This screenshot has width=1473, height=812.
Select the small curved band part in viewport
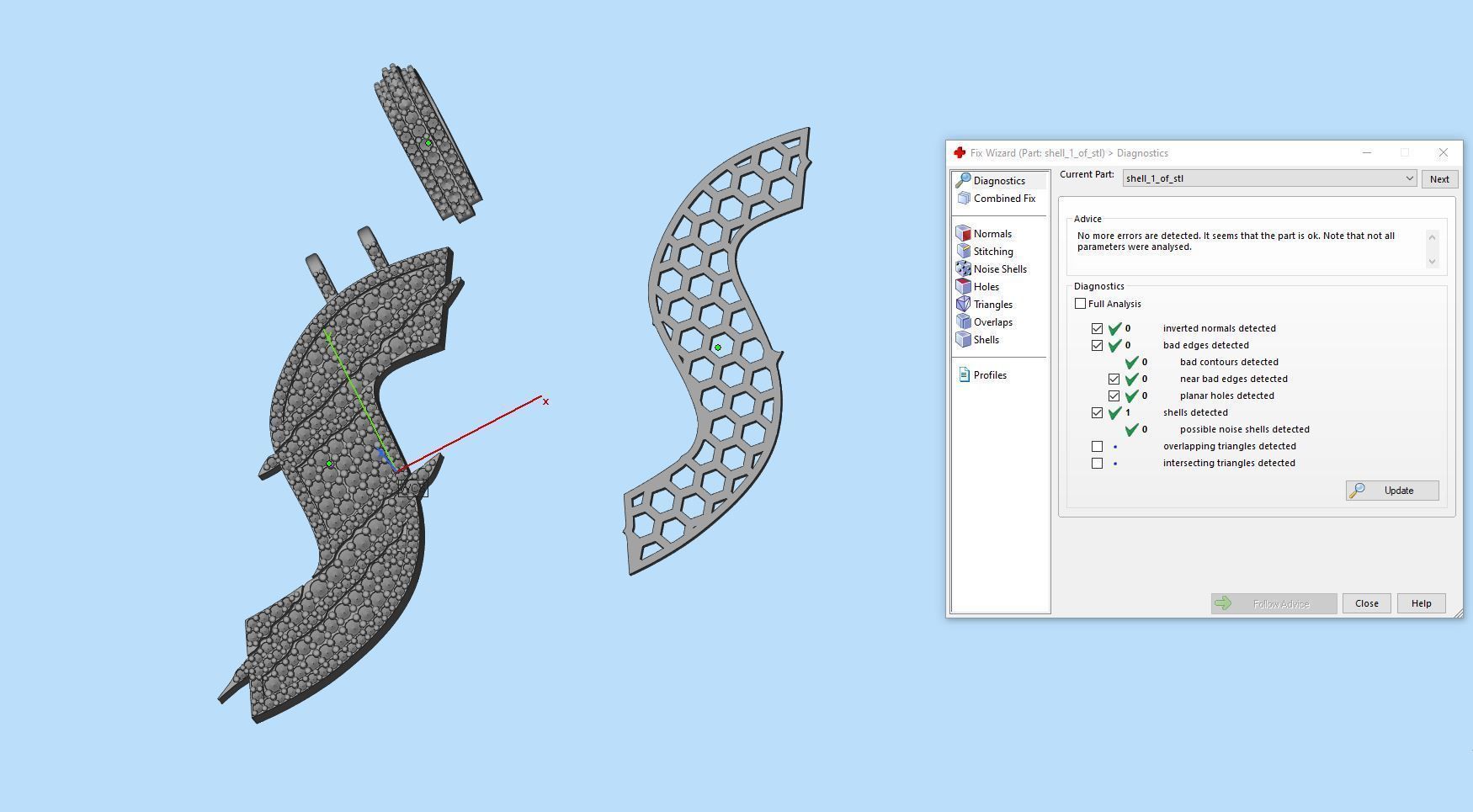coord(428,143)
